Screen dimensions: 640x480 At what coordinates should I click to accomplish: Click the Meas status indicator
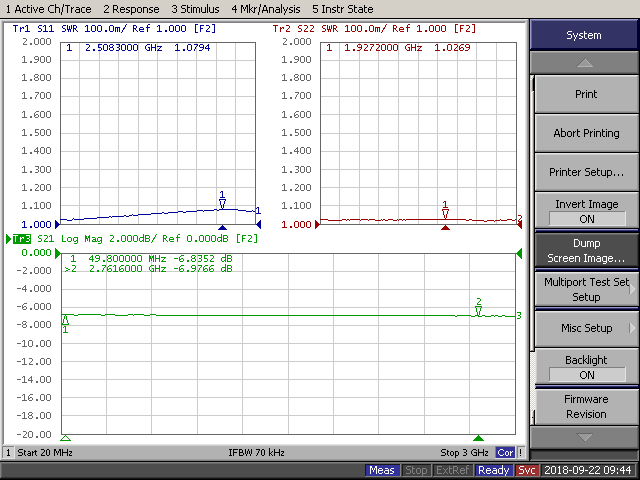coord(382,470)
